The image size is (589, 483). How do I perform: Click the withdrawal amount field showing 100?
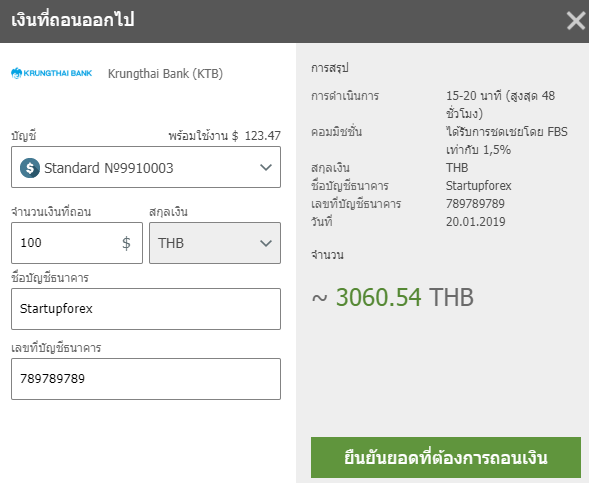click(77, 243)
